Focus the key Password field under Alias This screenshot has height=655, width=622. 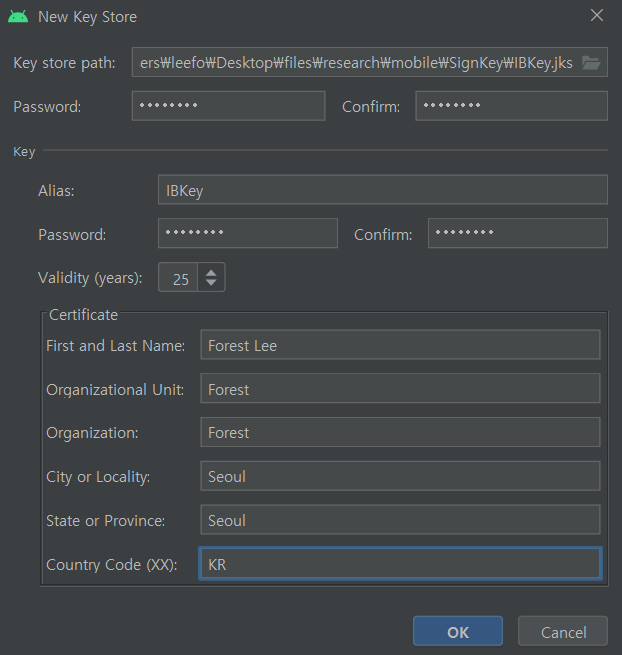coord(248,233)
